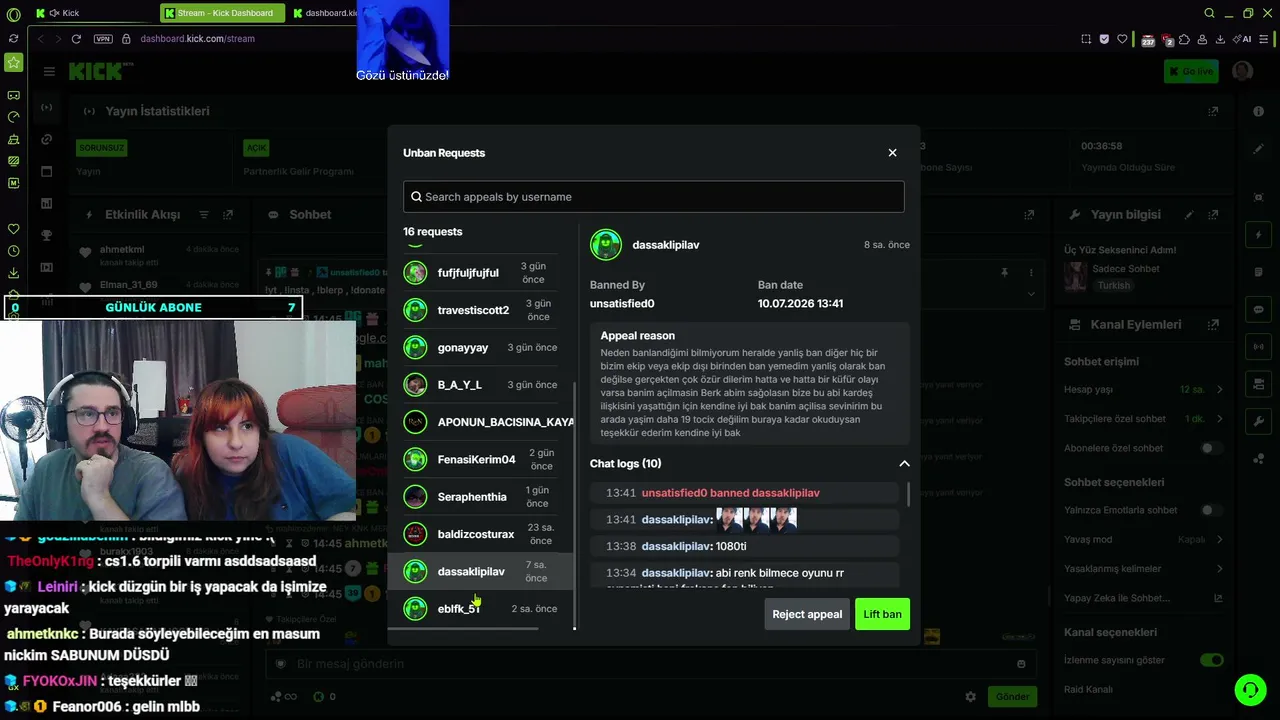Collapse the Chat logs section

904,463
